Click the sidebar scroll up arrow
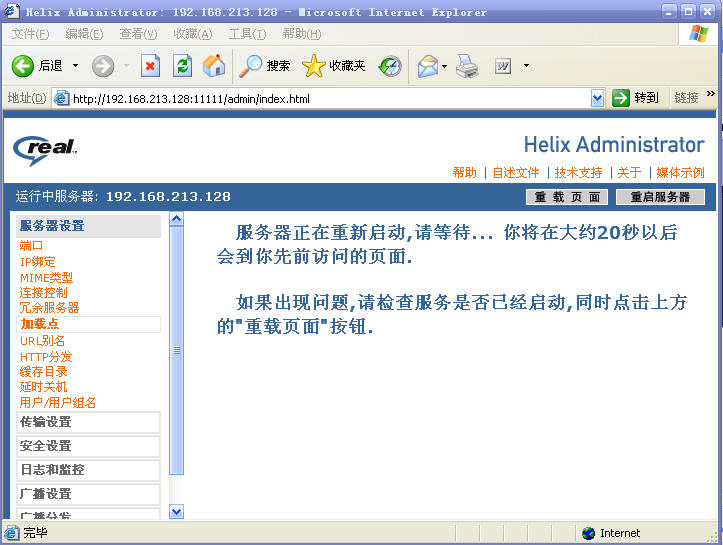This screenshot has height=545, width=723. click(176, 219)
